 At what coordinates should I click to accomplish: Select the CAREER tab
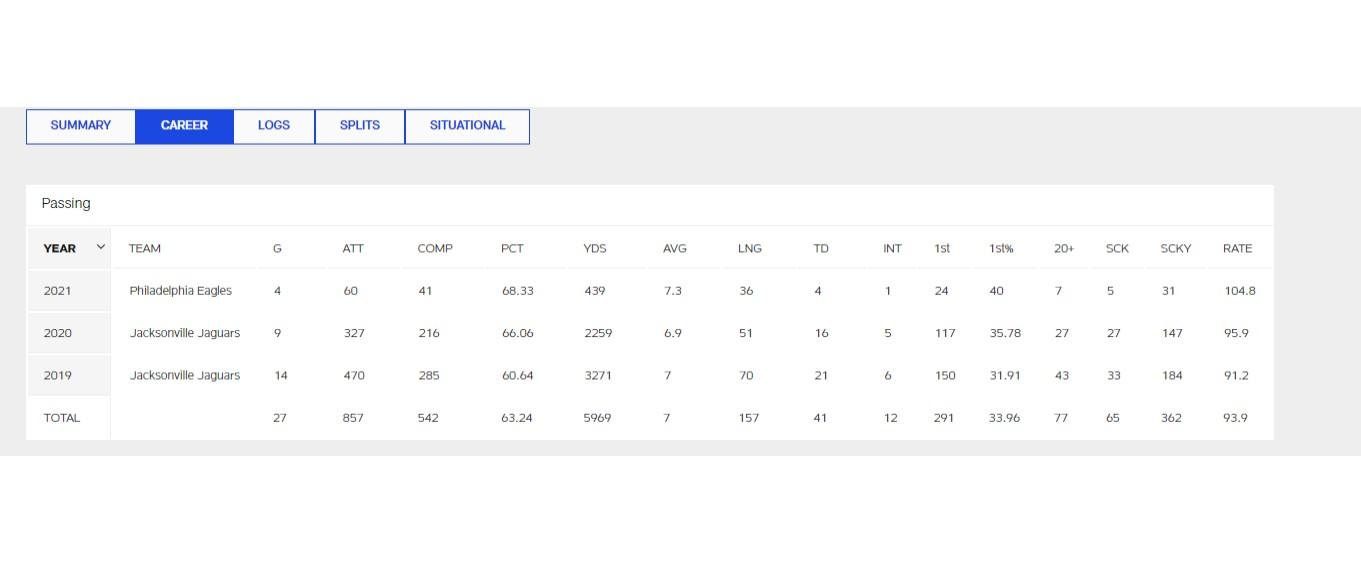point(184,126)
